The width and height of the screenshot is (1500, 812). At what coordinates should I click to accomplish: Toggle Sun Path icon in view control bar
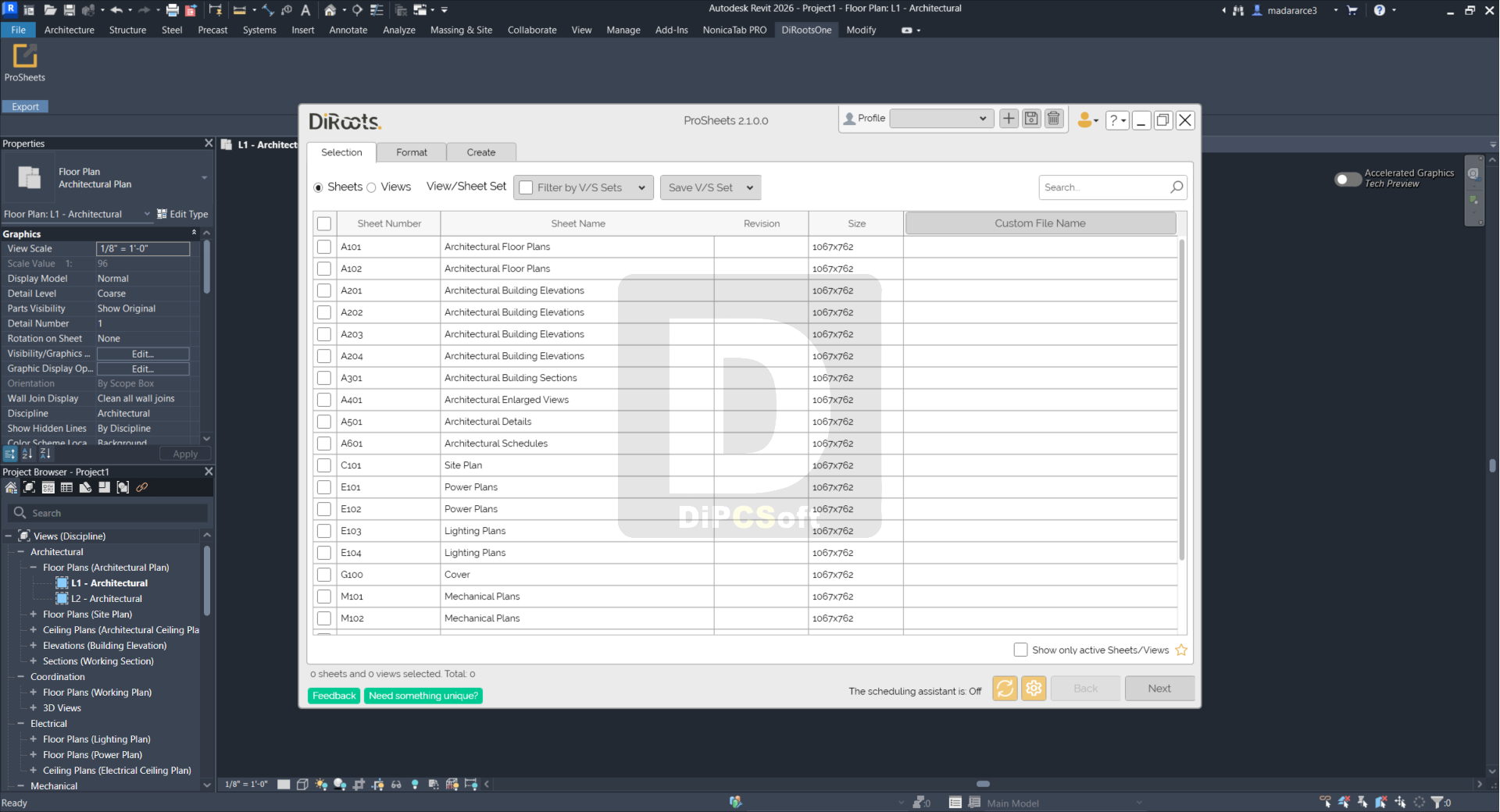click(321, 784)
